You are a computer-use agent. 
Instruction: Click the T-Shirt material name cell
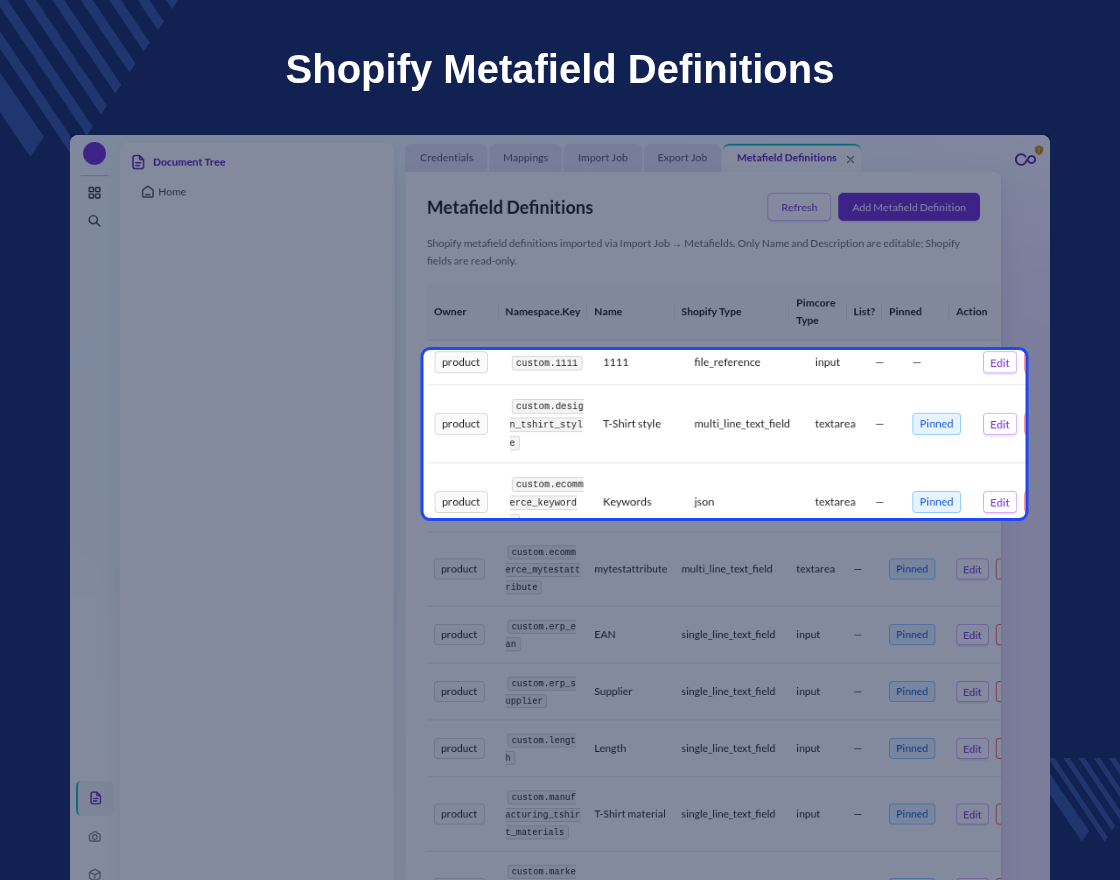click(x=630, y=814)
